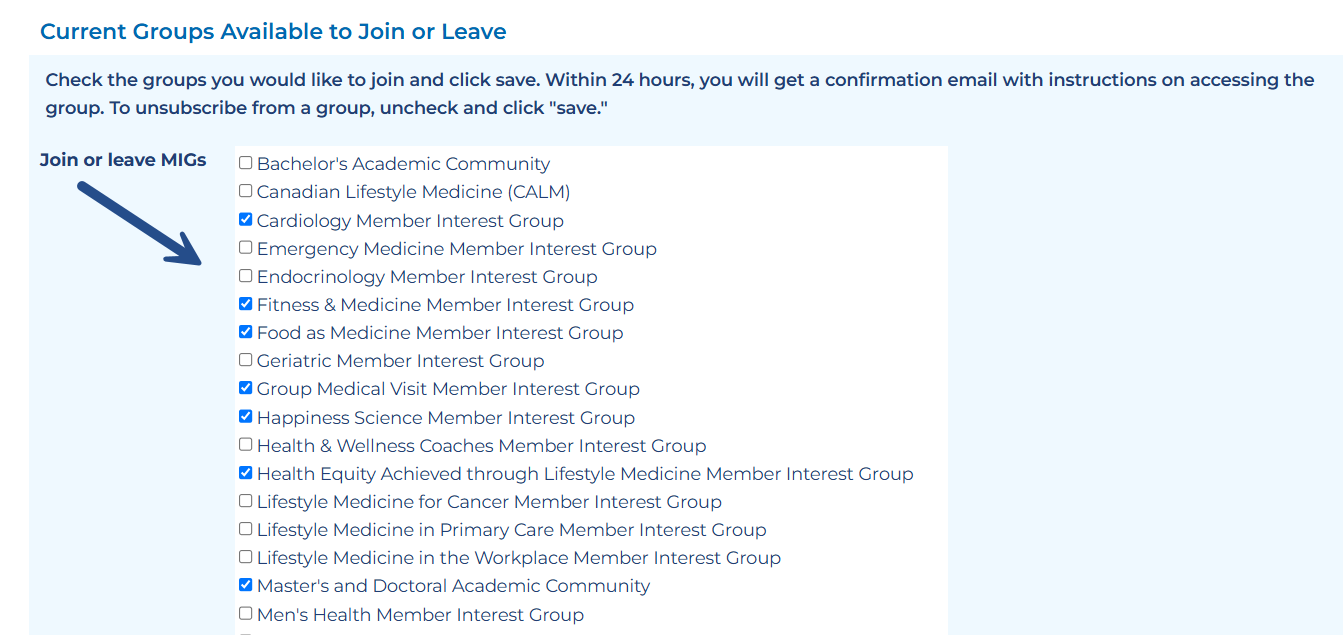Image resolution: width=1343 pixels, height=635 pixels.
Task: Uncheck Happiness Science Member Interest Group
Action: tap(246, 417)
